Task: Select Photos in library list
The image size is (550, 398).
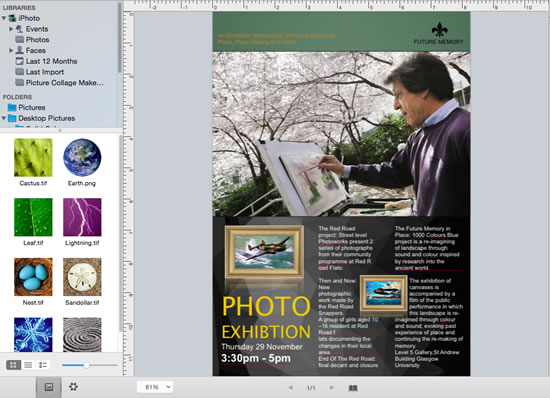Action: point(37,40)
